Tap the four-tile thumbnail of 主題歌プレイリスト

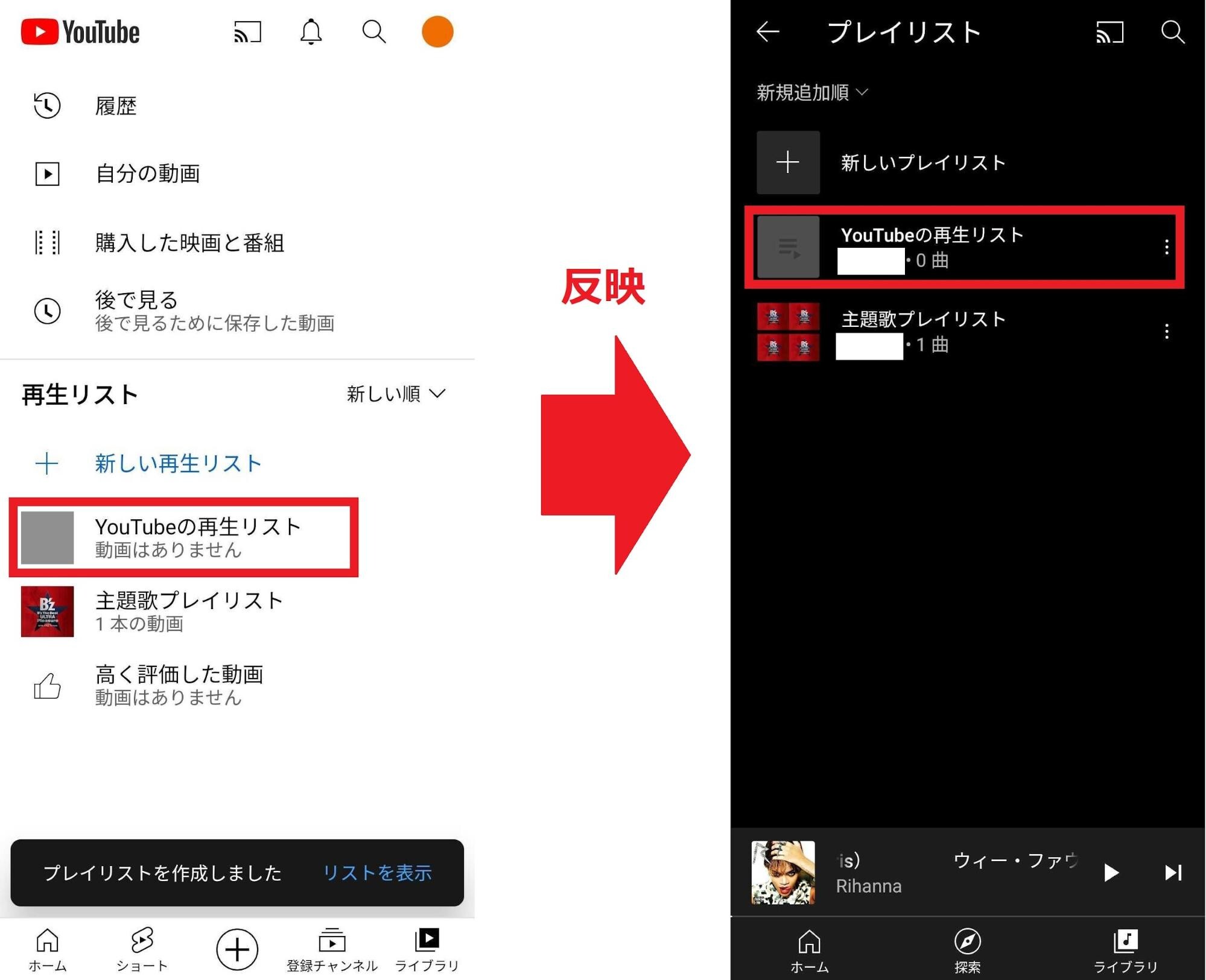[788, 331]
